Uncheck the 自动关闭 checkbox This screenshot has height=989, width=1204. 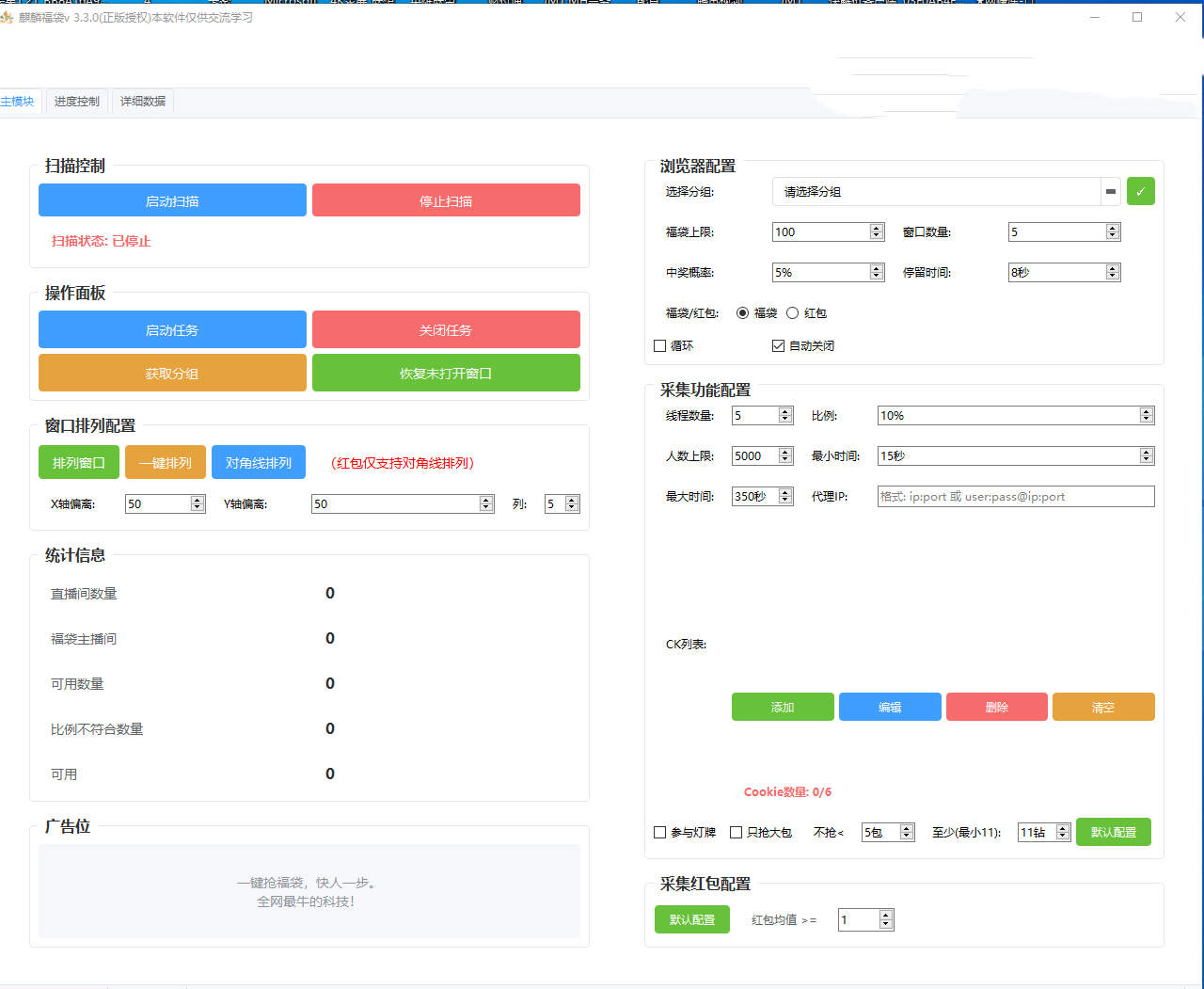click(778, 346)
